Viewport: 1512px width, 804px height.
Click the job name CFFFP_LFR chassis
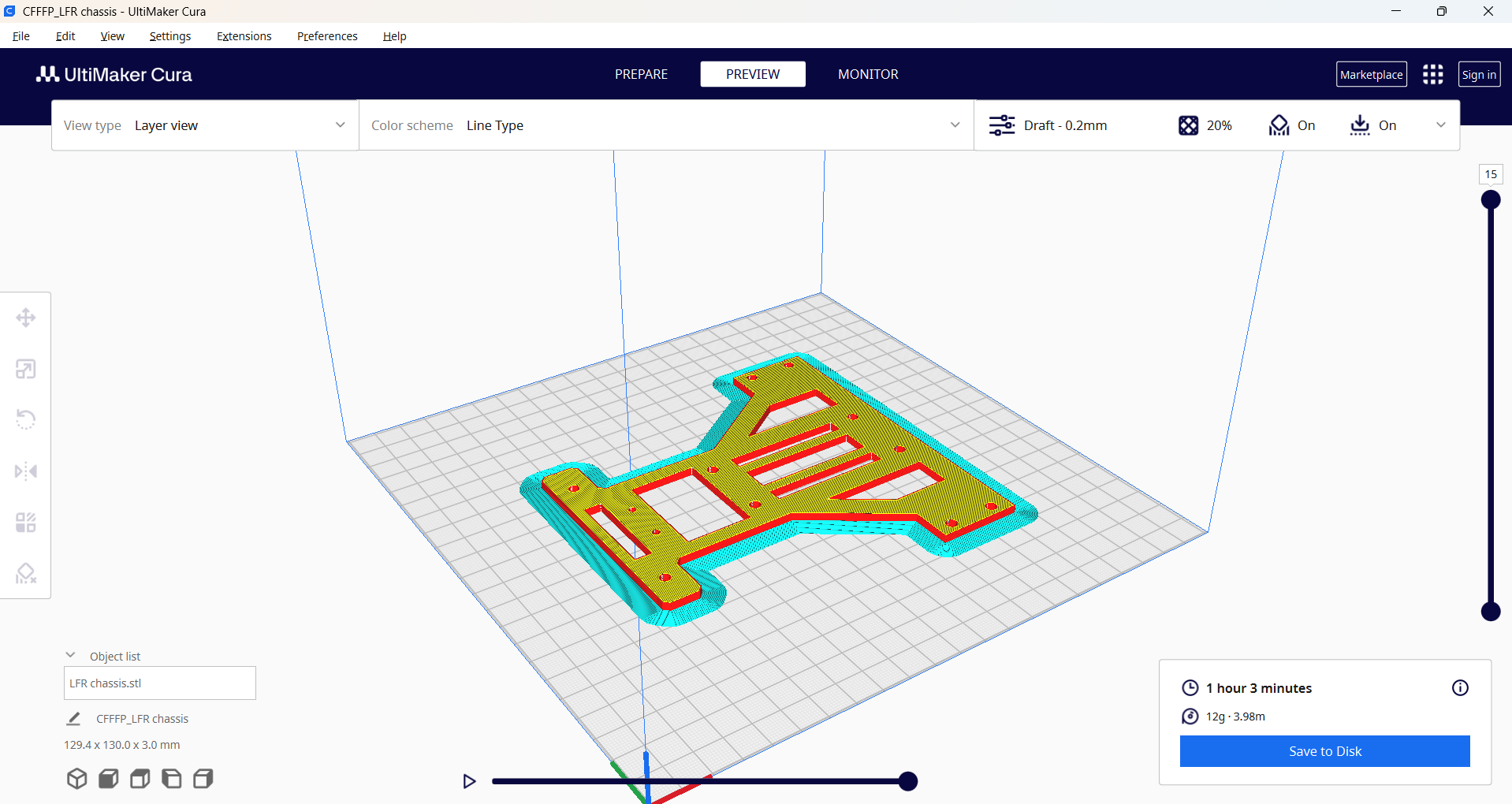coord(143,719)
